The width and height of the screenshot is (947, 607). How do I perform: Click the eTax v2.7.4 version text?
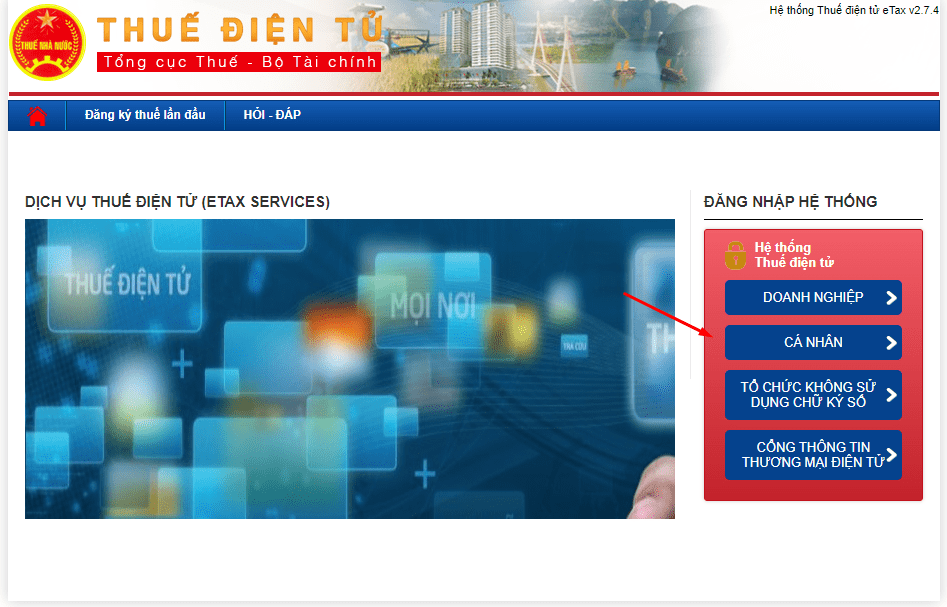coord(853,10)
